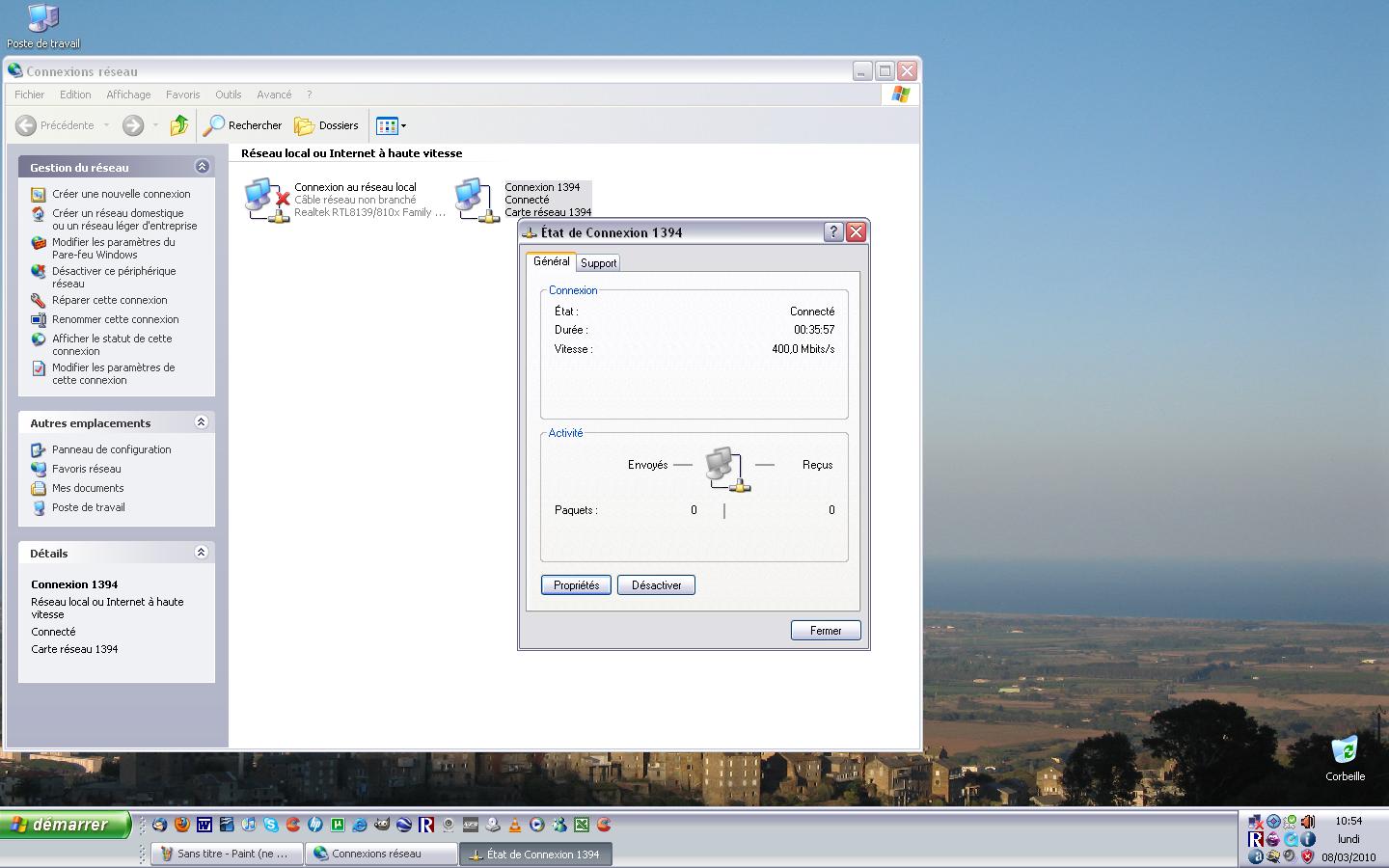Click the help question mark in dialog
The width and height of the screenshot is (1389, 868).
click(x=833, y=232)
